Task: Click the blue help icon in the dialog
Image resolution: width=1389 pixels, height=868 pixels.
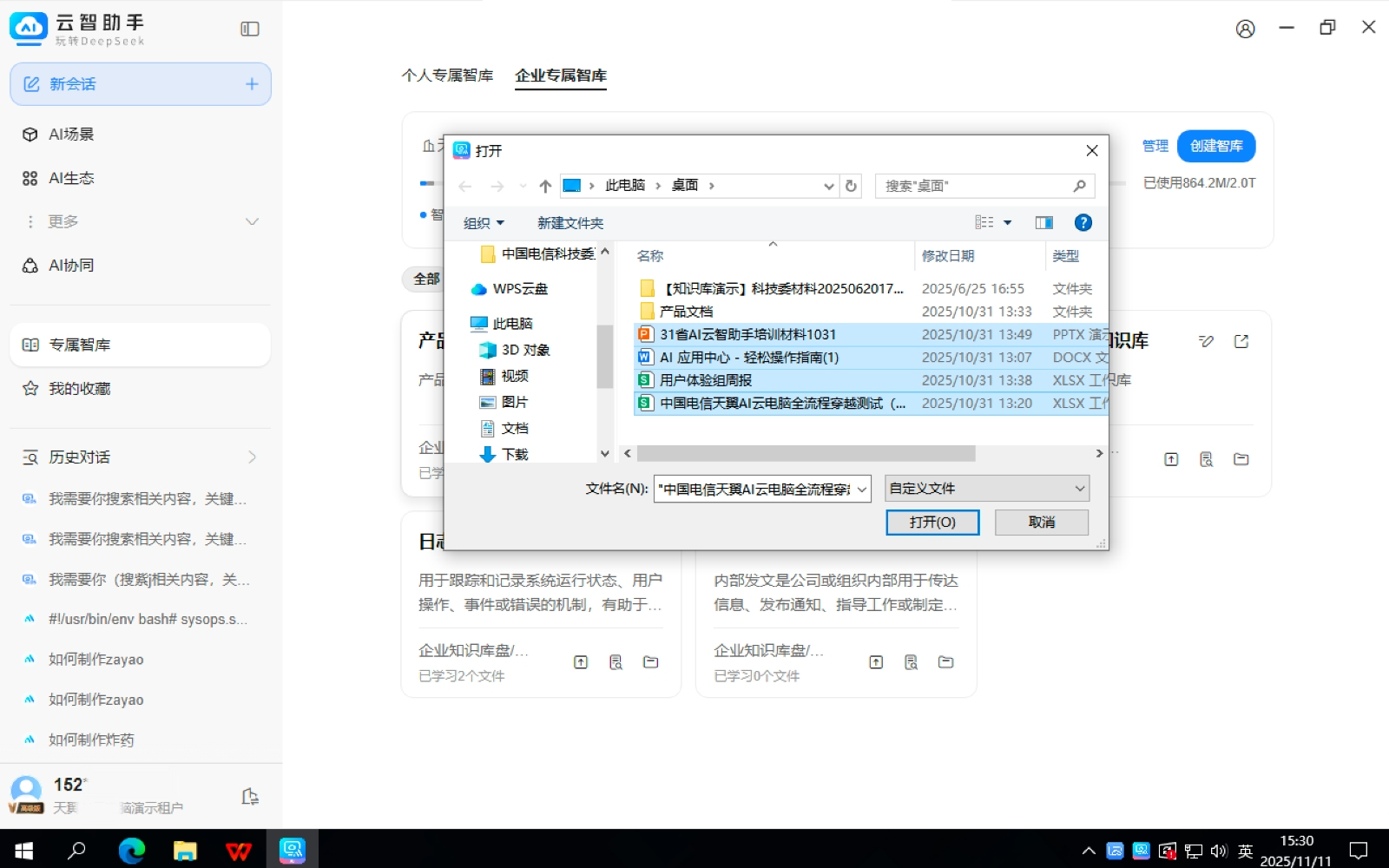Action: coord(1083,222)
